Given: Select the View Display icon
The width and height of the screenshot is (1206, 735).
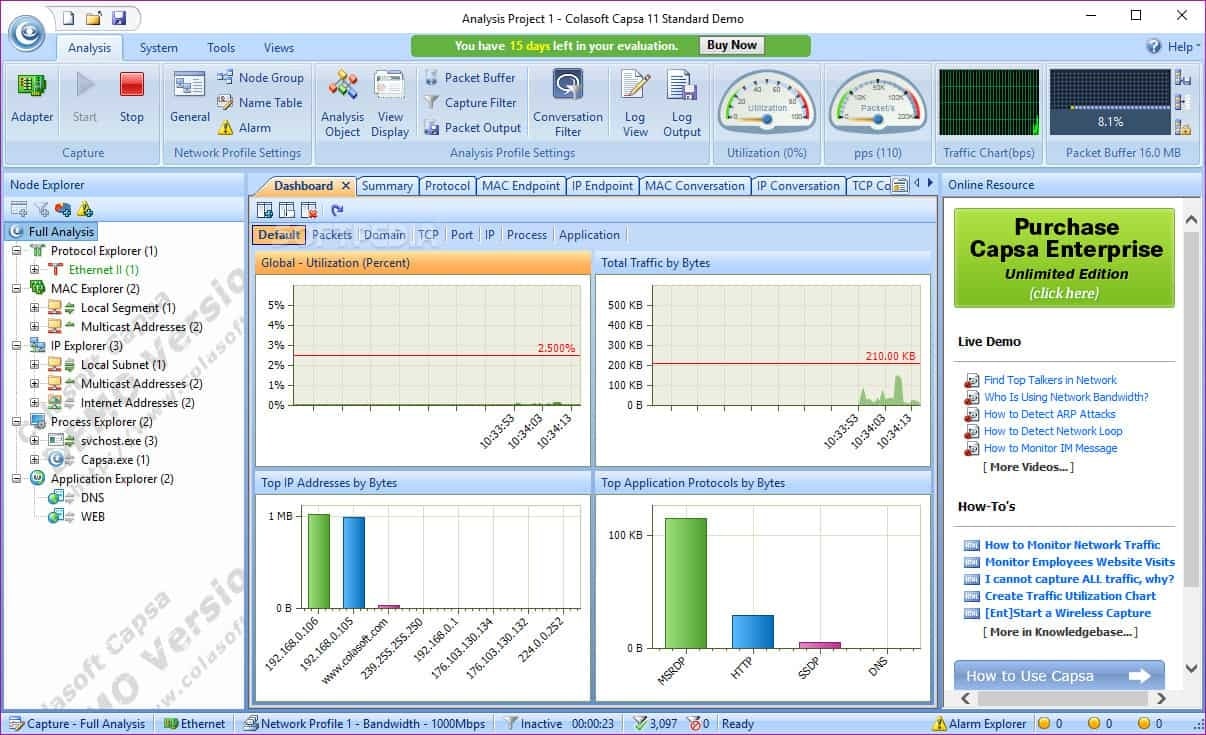Looking at the screenshot, I should [x=390, y=100].
